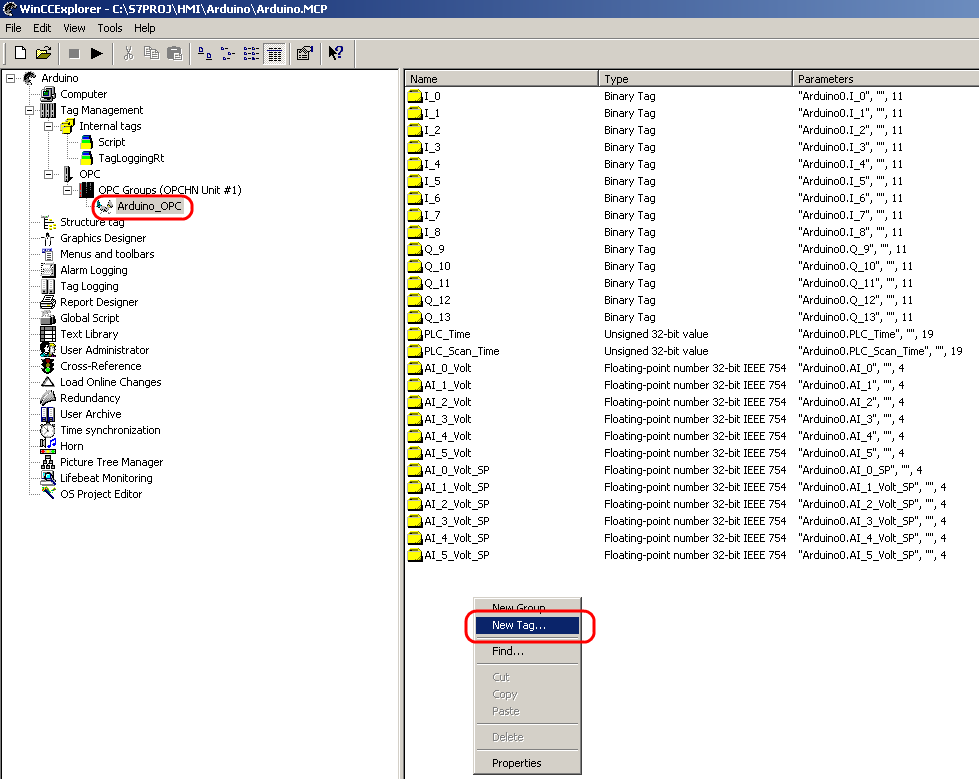Select the Q_9 binary tag
The height and width of the screenshot is (779, 979).
pos(435,249)
